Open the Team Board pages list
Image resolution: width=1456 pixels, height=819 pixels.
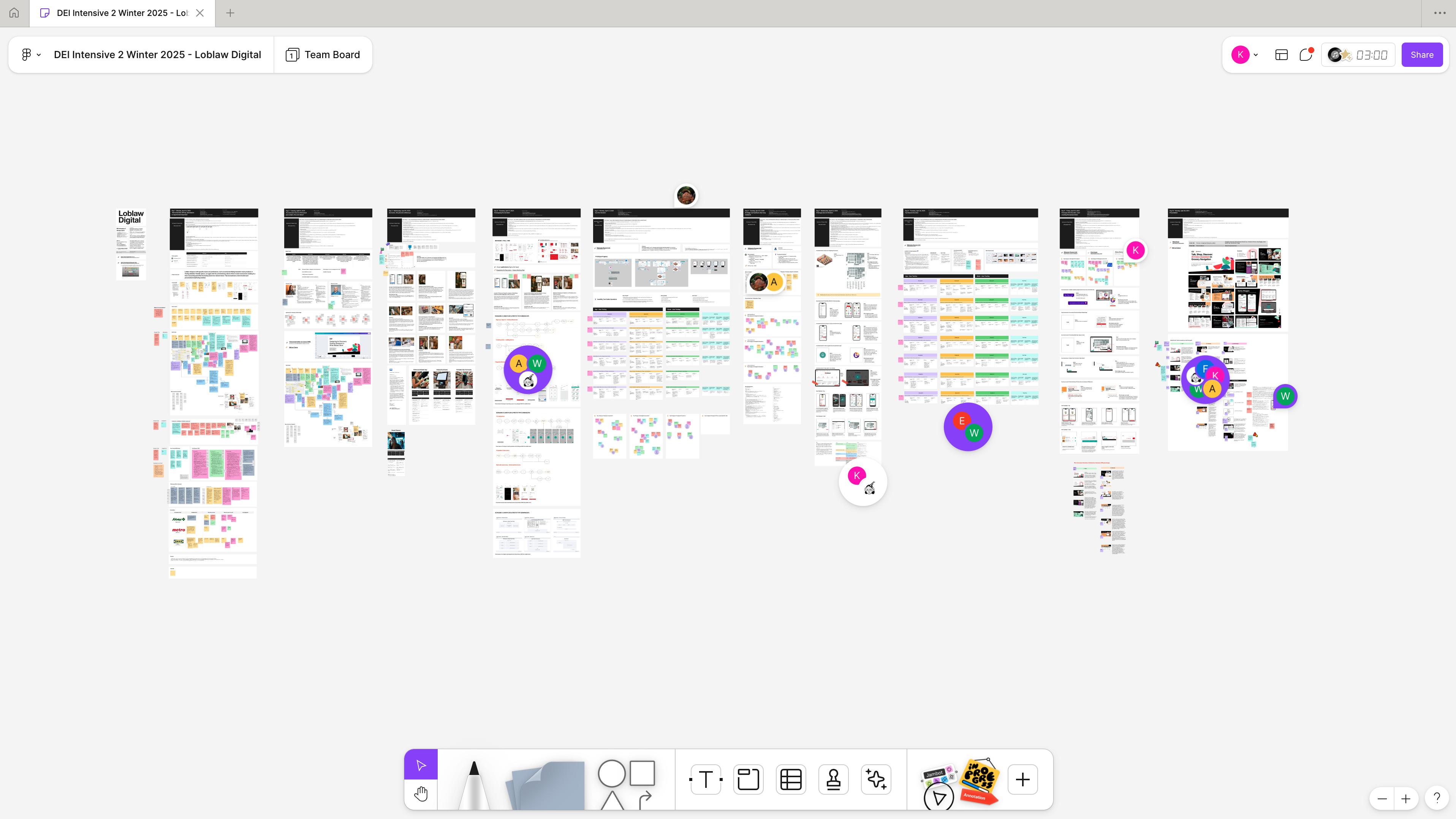coord(323,55)
